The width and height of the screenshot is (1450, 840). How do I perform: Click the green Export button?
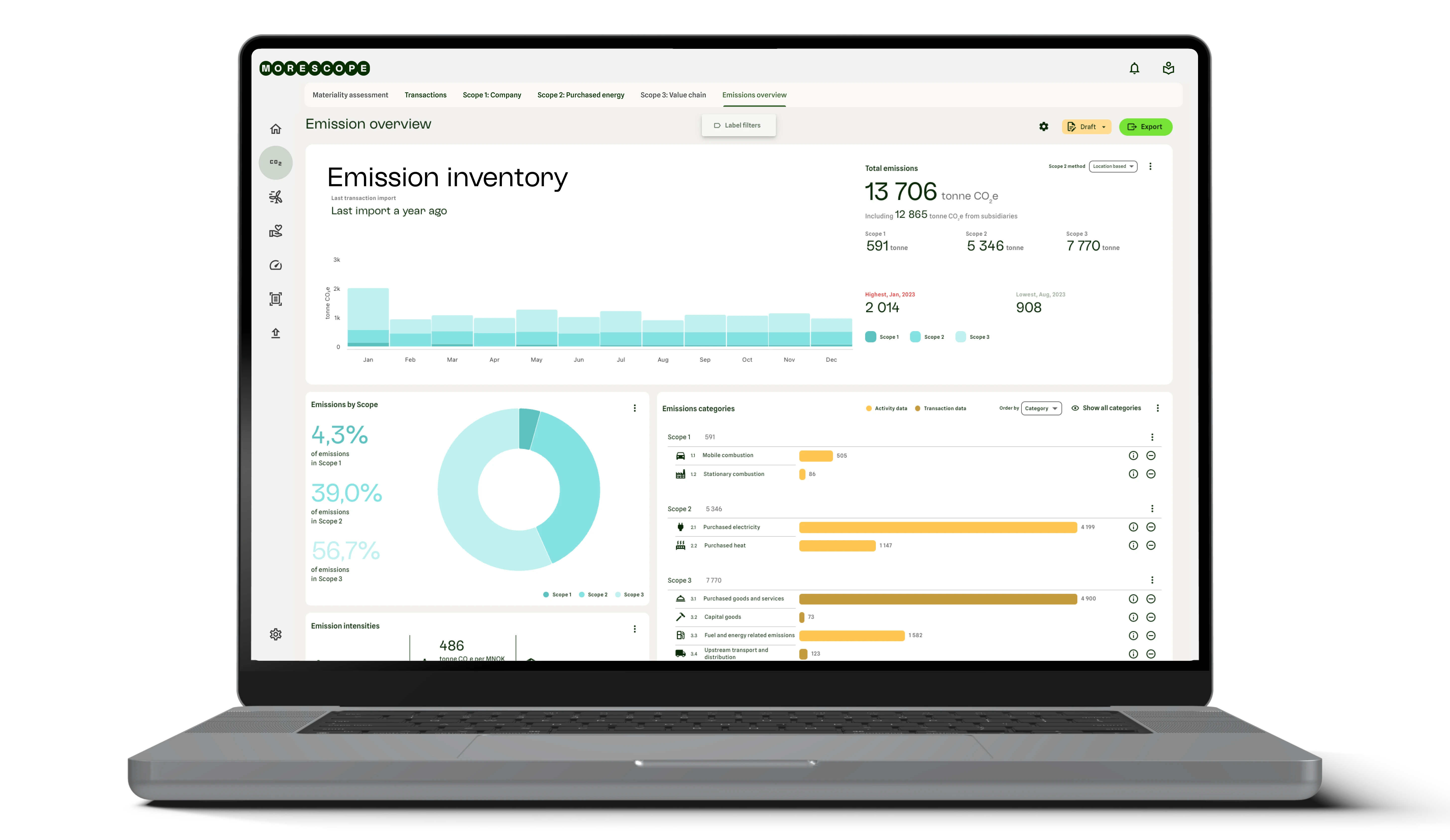(1145, 126)
